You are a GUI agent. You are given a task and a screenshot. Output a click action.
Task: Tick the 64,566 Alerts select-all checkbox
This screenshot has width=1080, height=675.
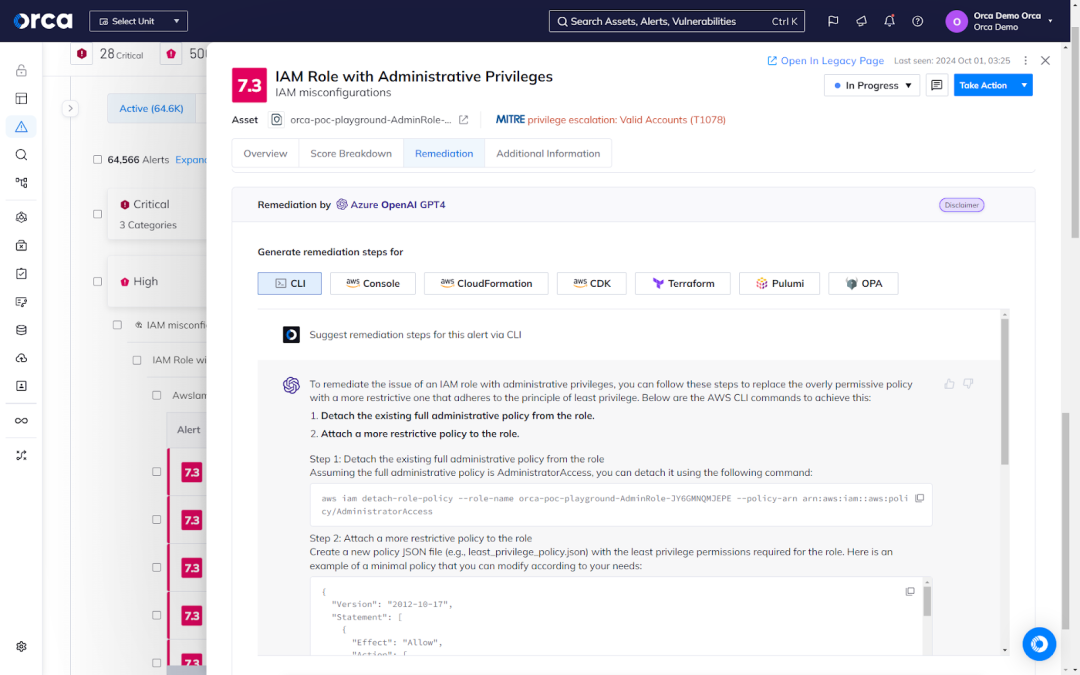(98, 160)
